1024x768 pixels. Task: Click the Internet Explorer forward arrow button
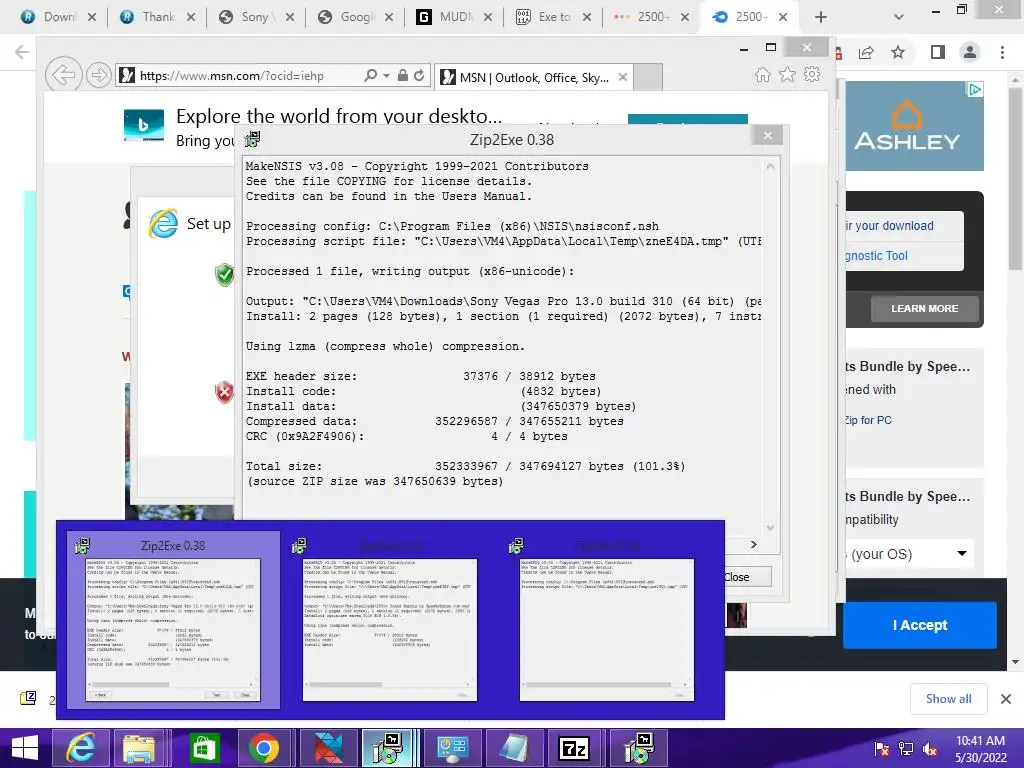pos(99,75)
